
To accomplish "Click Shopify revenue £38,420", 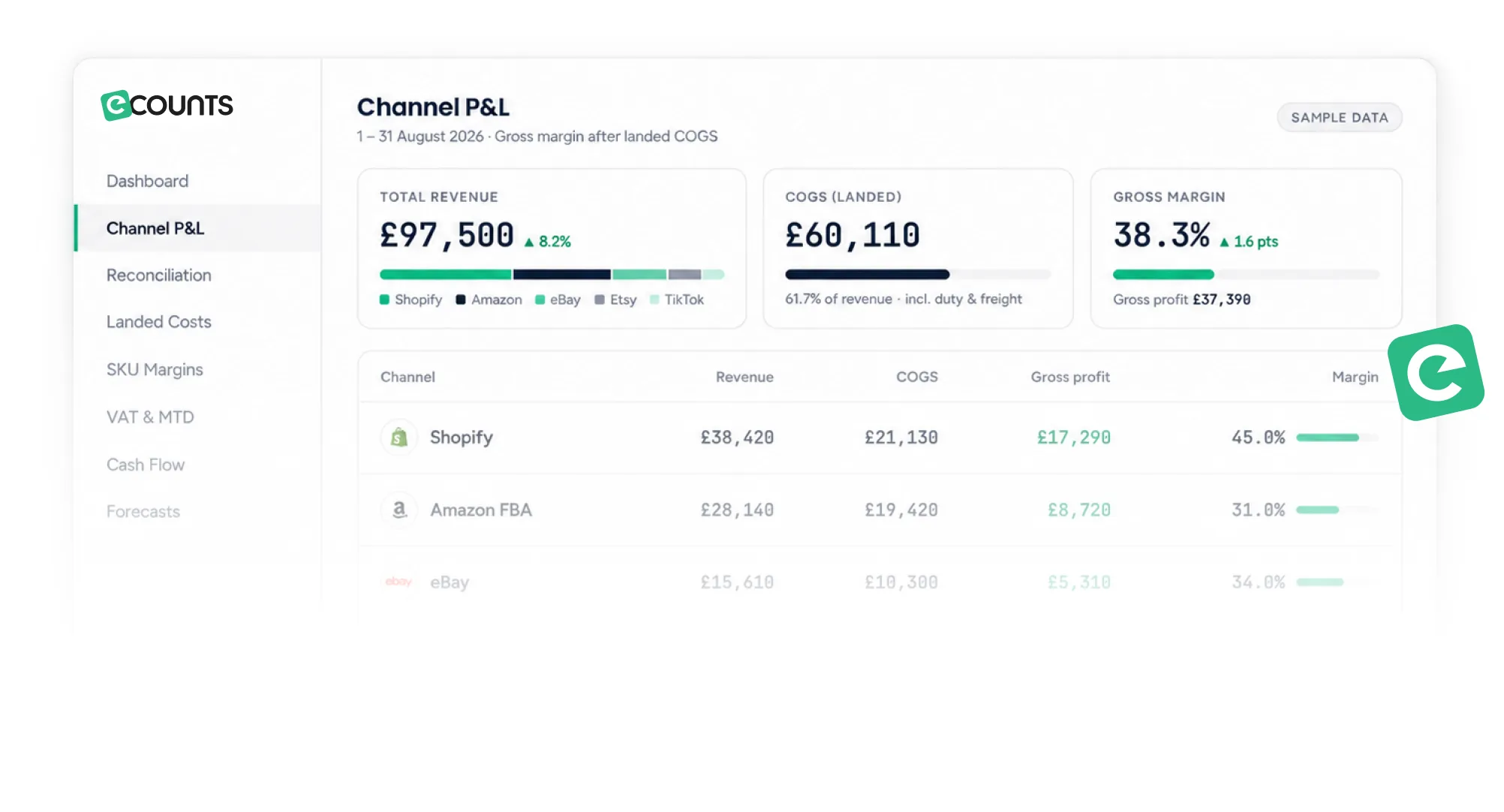I will click(x=737, y=438).
